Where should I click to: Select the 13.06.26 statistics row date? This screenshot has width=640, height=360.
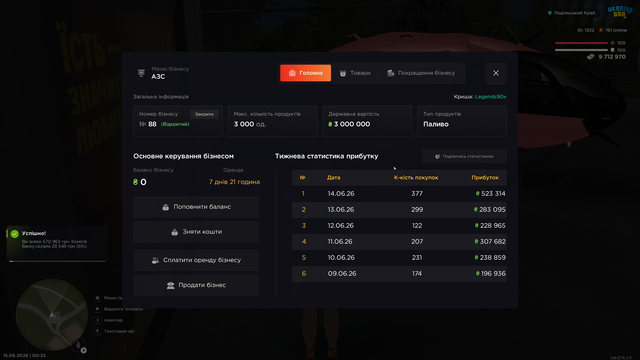pyautogui.click(x=341, y=209)
